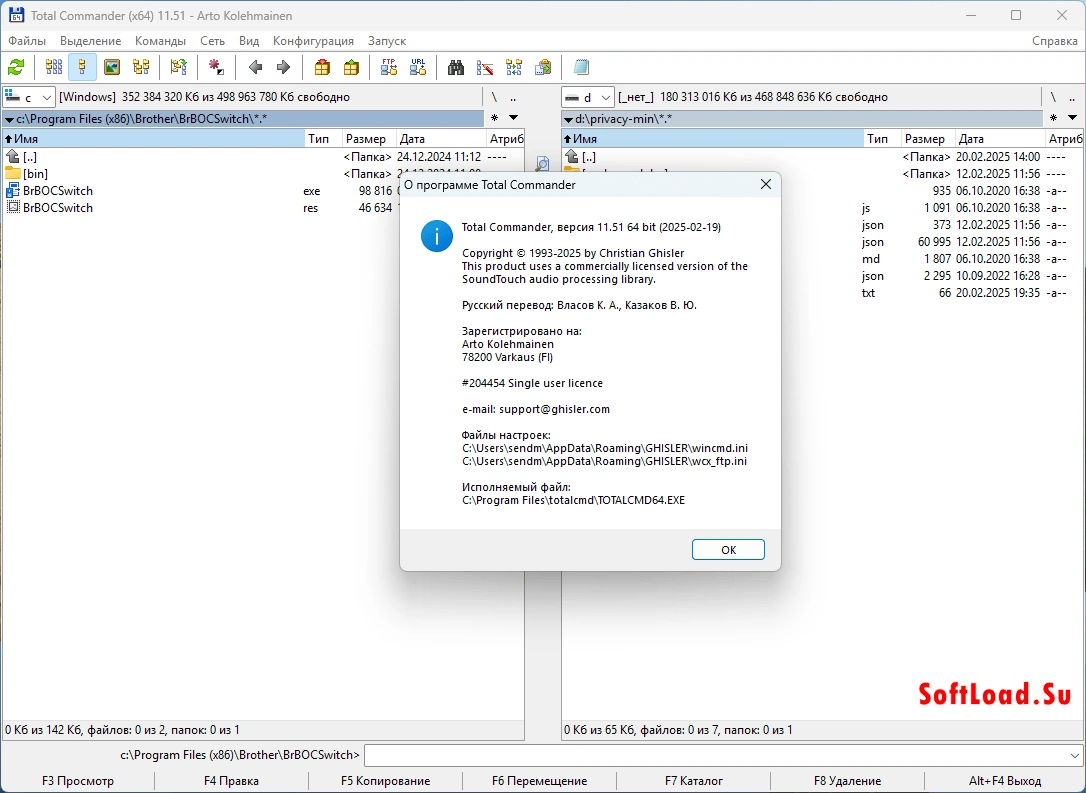Click the green Reread source refresh icon

point(16,67)
